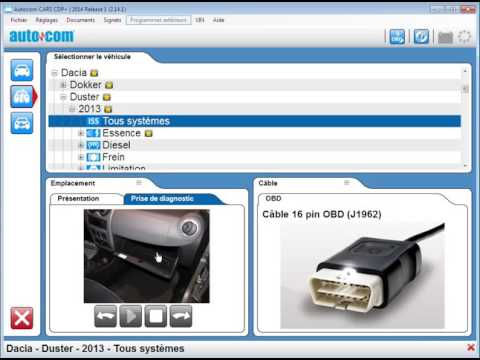Collapse the Duster tree node

tap(63, 97)
